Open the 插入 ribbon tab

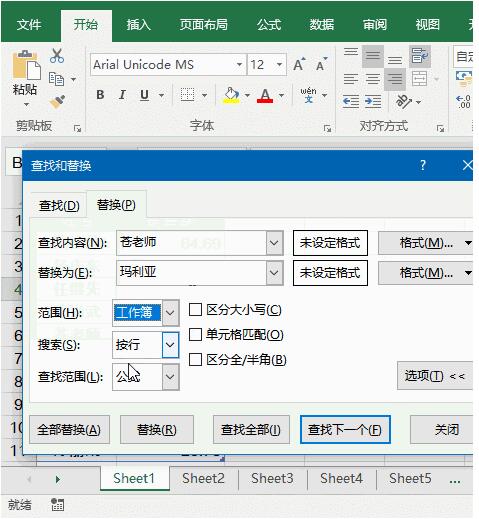(x=138, y=25)
